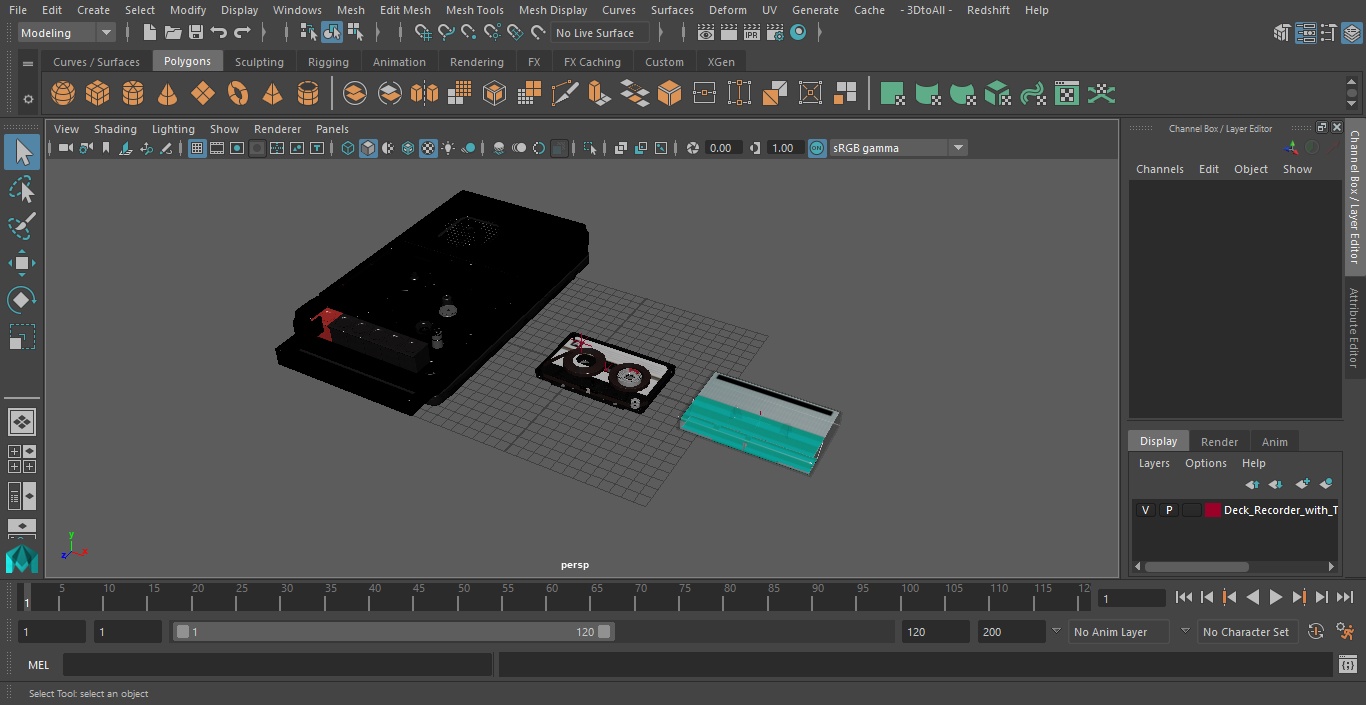Click the MEL command language label
The height and width of the screenshot is (705, 1366).
click(39, 665)
